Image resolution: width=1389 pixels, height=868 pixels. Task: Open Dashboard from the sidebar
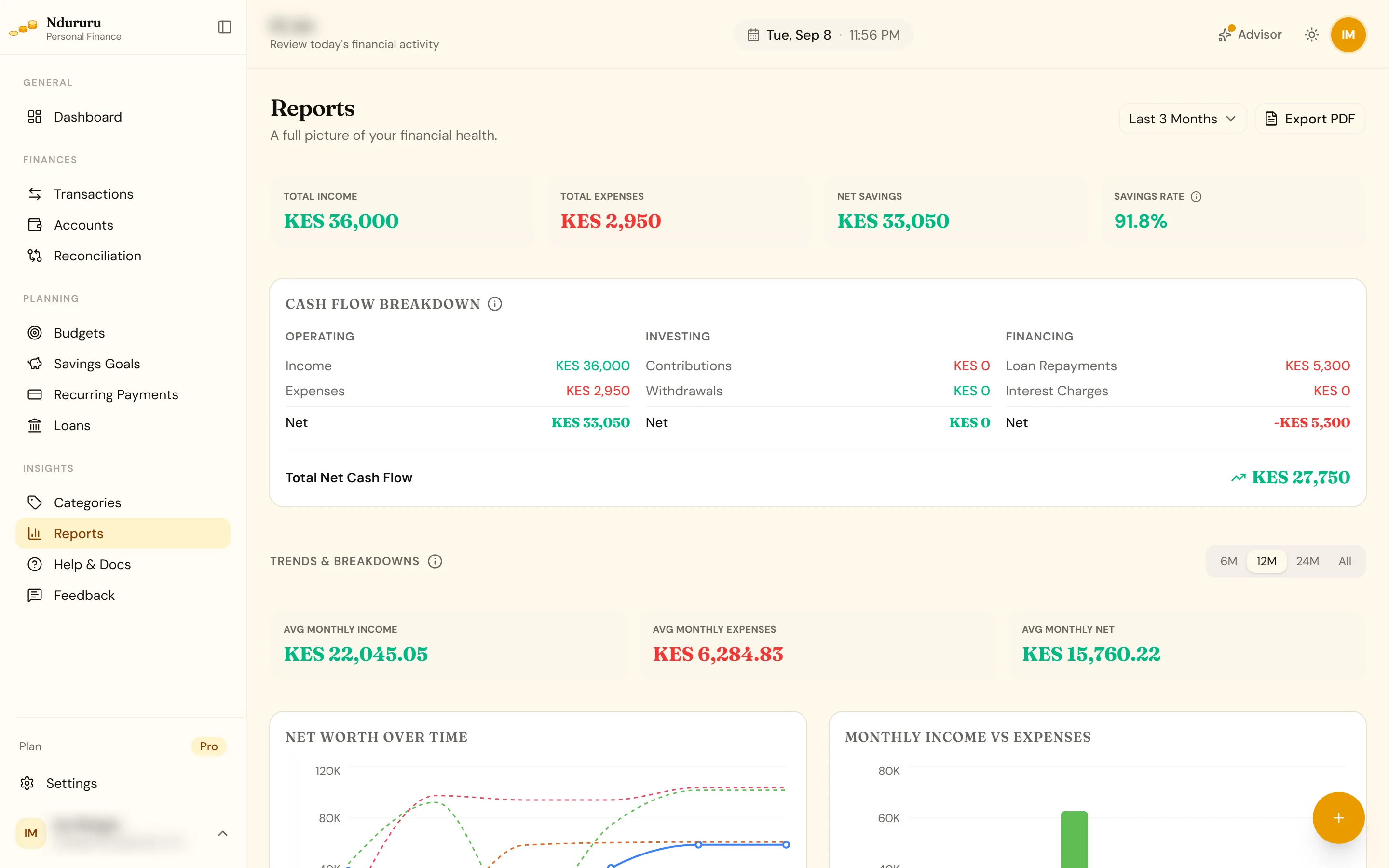[123, 117]
